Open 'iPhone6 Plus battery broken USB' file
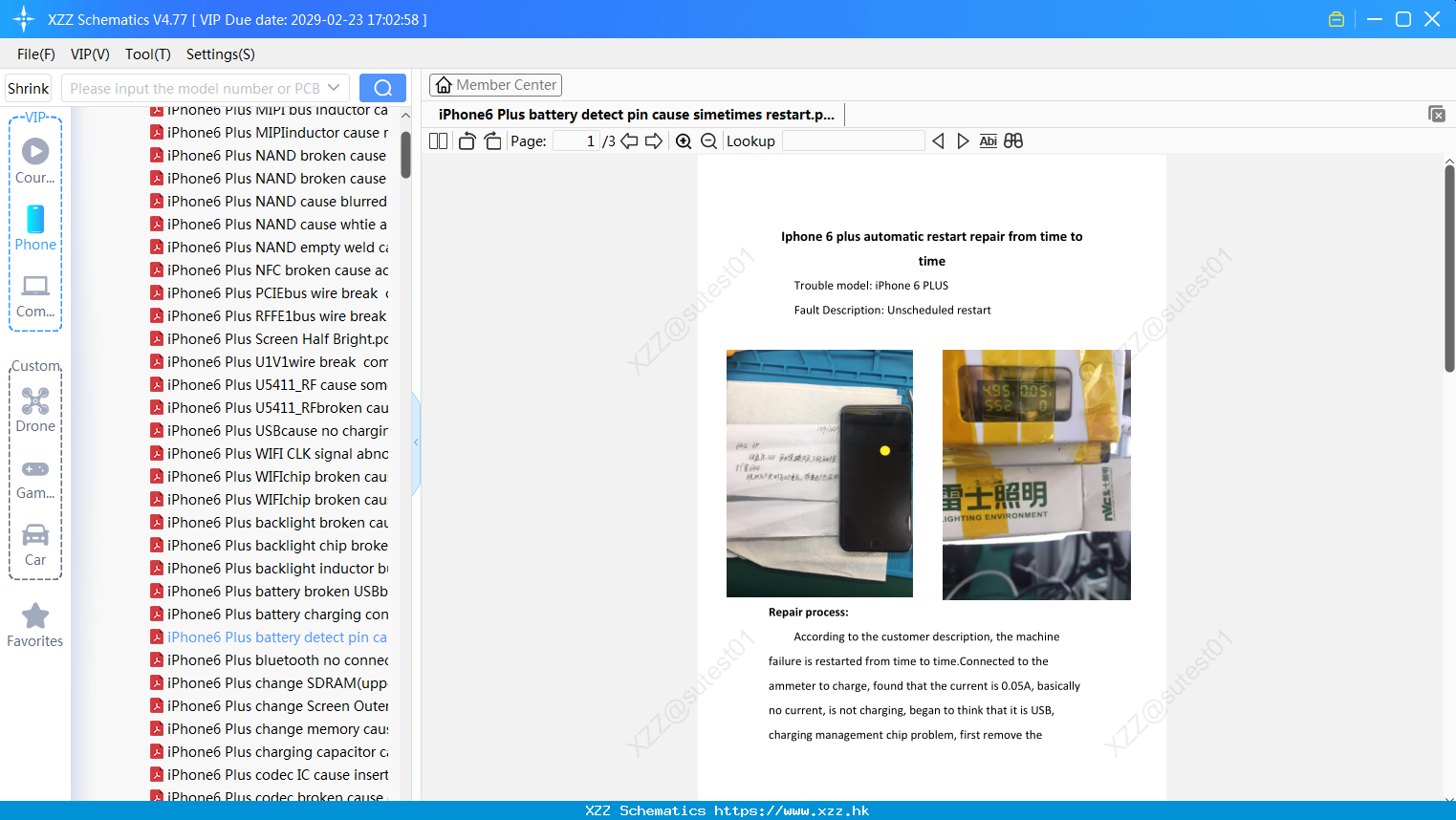This screenshot has width=1456, height=820. [x=270, y=592]
